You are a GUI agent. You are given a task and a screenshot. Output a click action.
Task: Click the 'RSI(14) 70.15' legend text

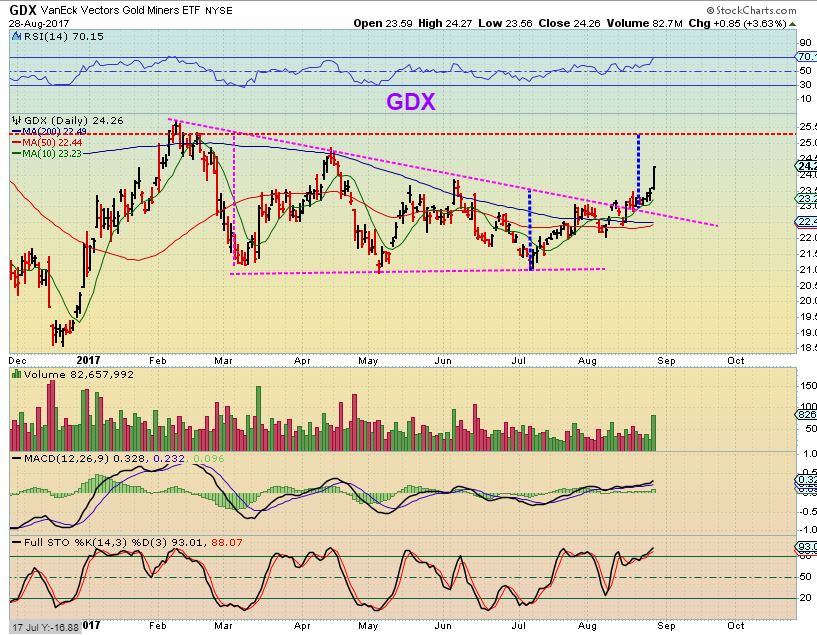(64, 36)
